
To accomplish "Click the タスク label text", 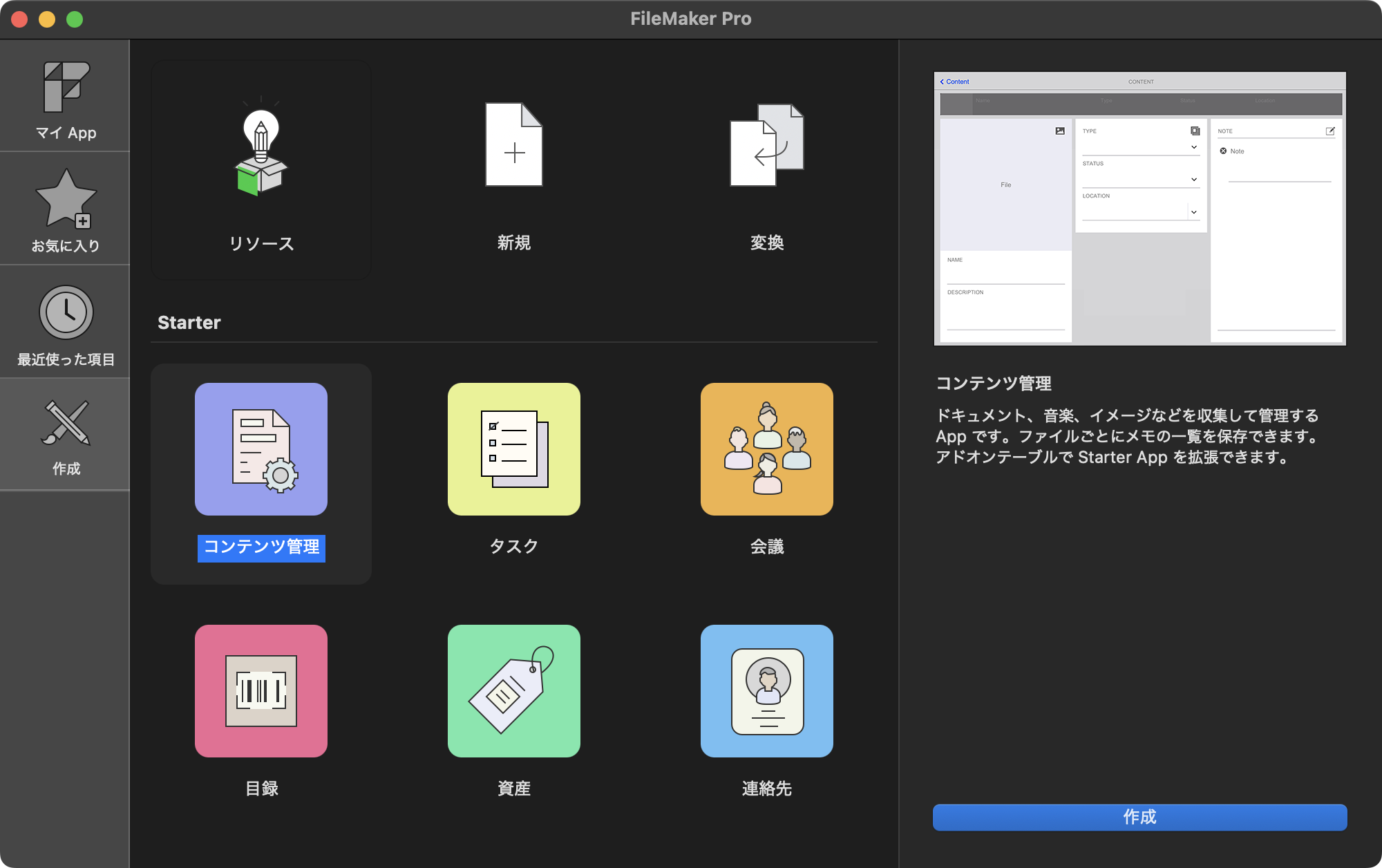I will 514,547.
